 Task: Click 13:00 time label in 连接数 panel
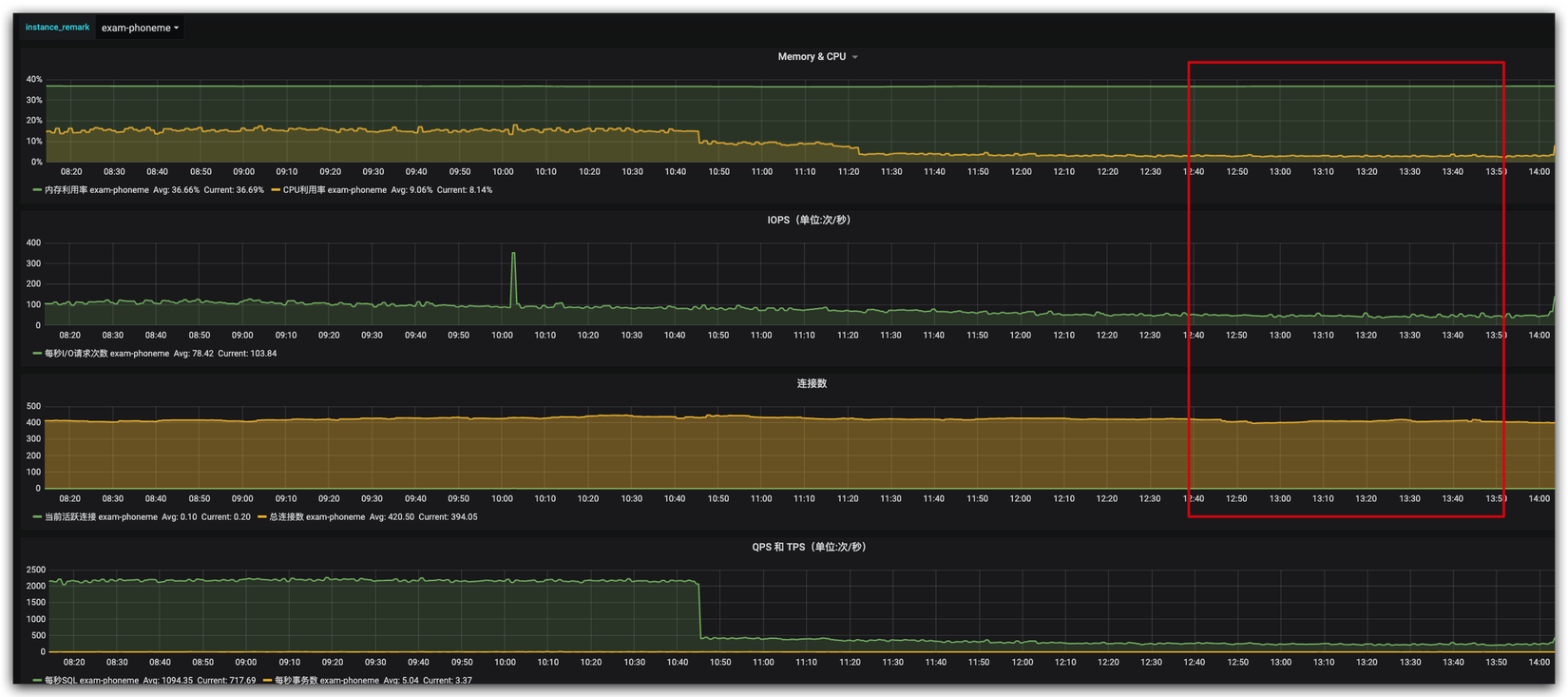coord(1280,499)
